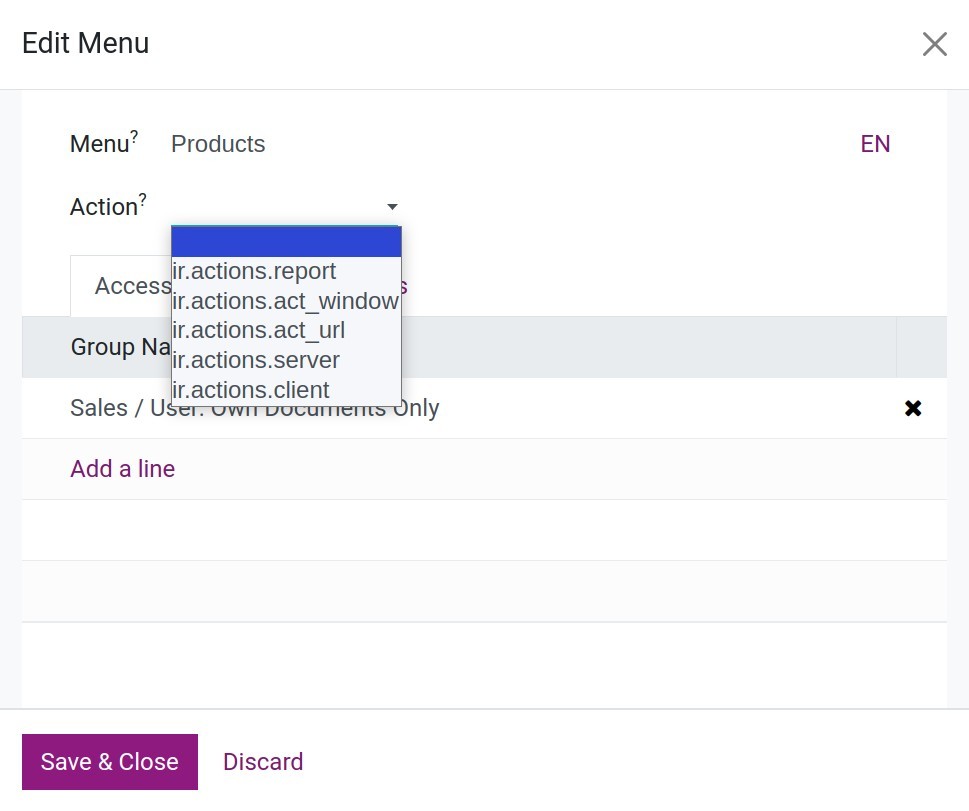969x811 pixels.
Task: Click Add a line link
Action: [122, 469]
